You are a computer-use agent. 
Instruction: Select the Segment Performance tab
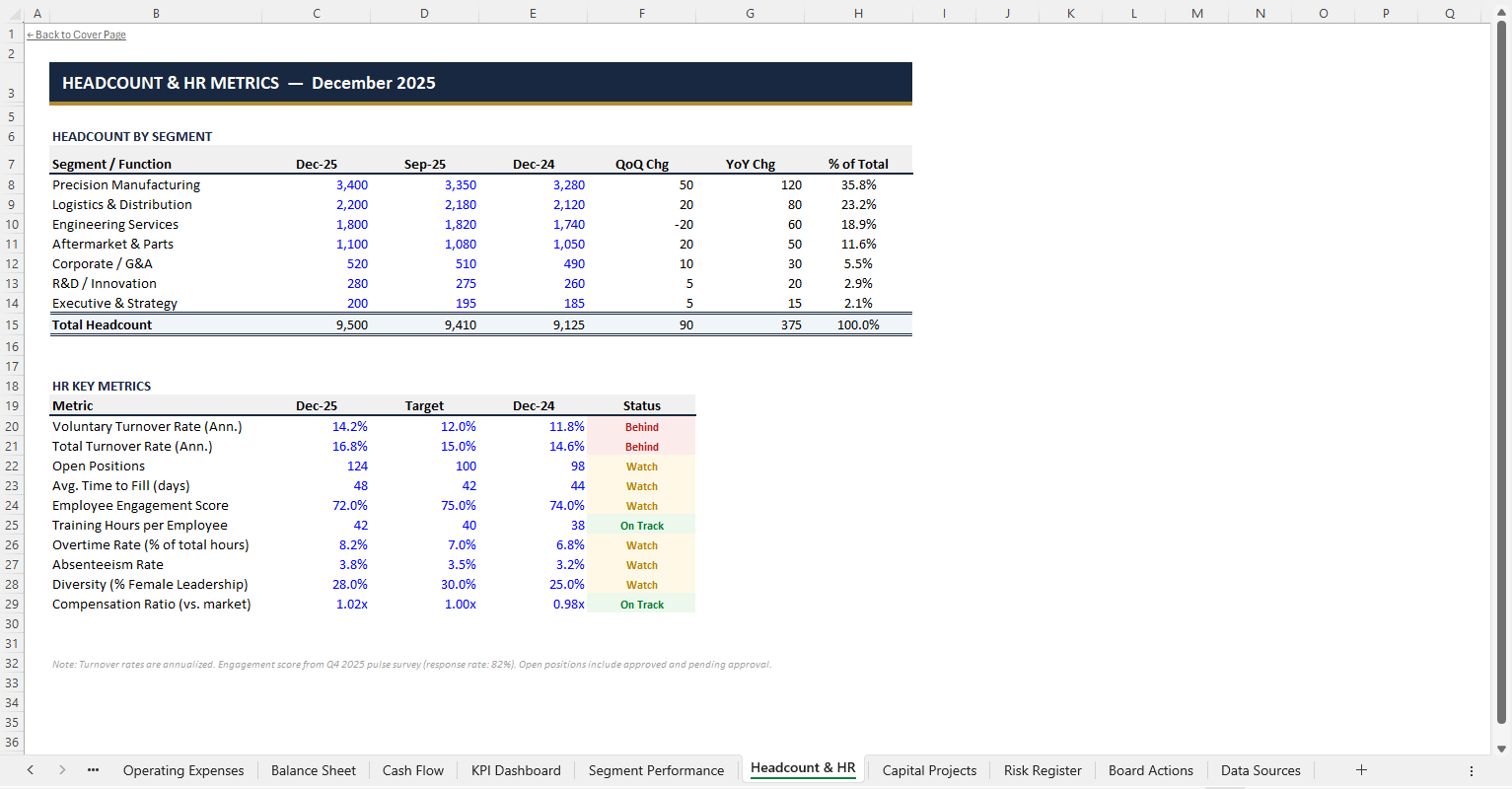coord(655,770)
